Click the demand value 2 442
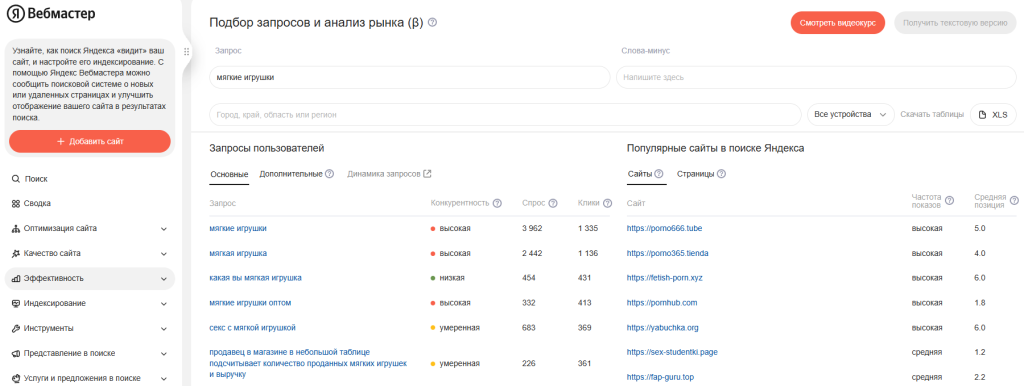Image resolution: width=1024 pixels, height=386 pixels. click(532, 253)
